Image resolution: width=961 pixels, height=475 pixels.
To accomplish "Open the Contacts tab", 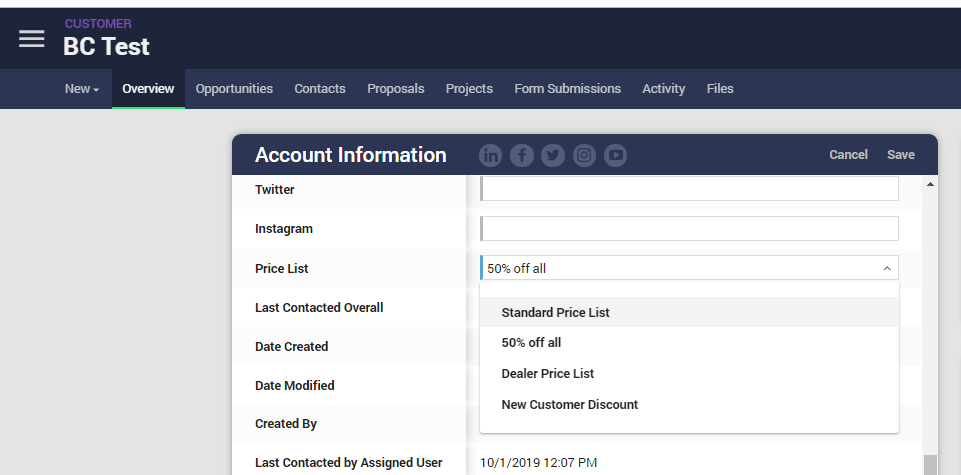I will click(320, 89).
